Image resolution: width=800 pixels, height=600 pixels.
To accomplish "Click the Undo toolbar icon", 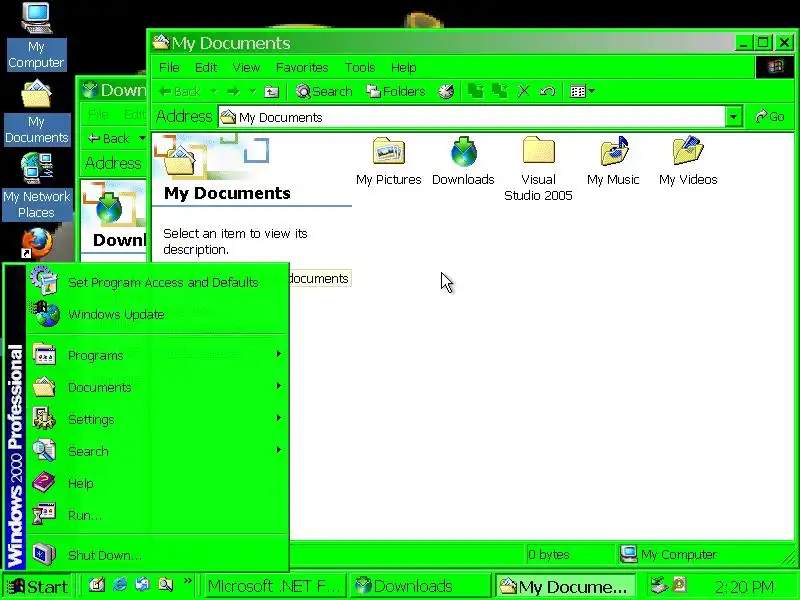I will [547, 92].
